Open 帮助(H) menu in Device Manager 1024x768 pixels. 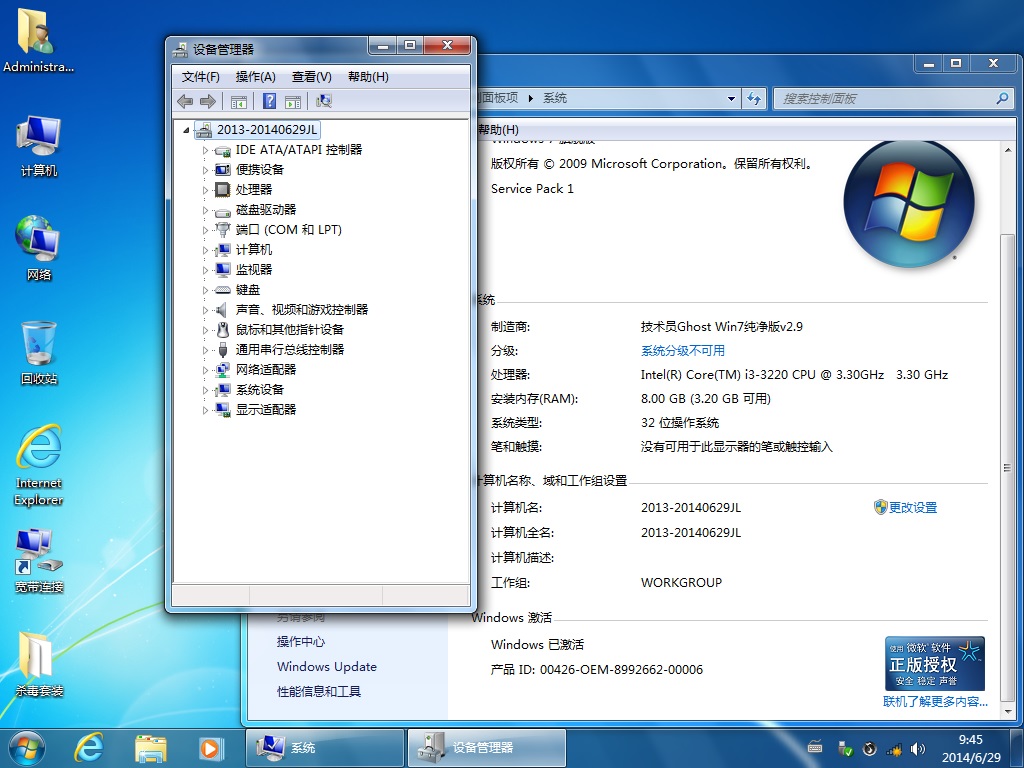click(x=368, y=77)
